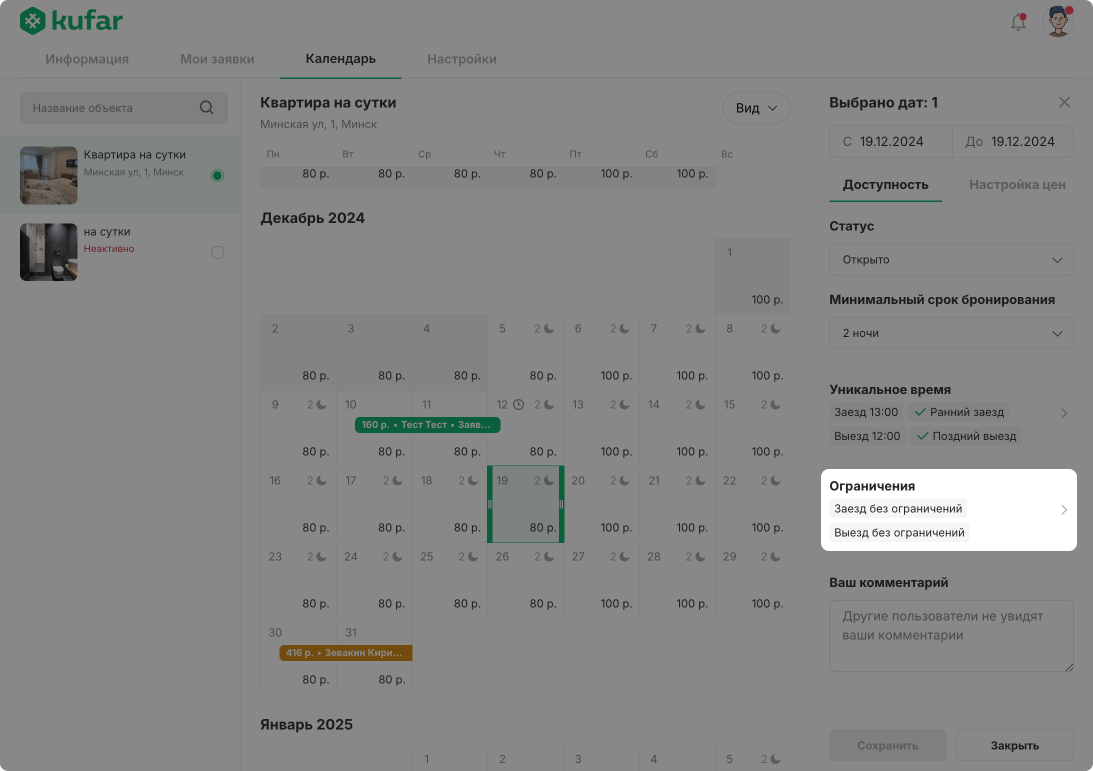This screenshot has height=771, width=1093.
Task: Click the checkmark next to Поздний выезд
Action: (922, 436)
